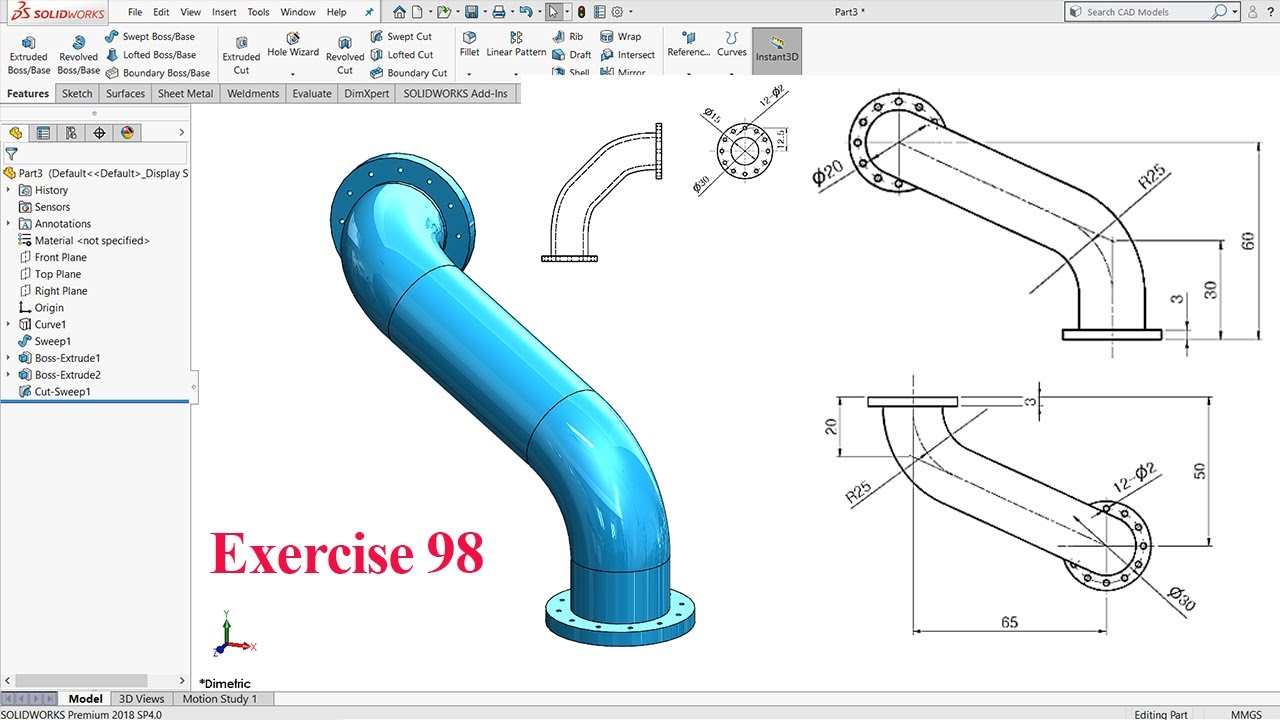Select the Wrap tool

(621, 37)
